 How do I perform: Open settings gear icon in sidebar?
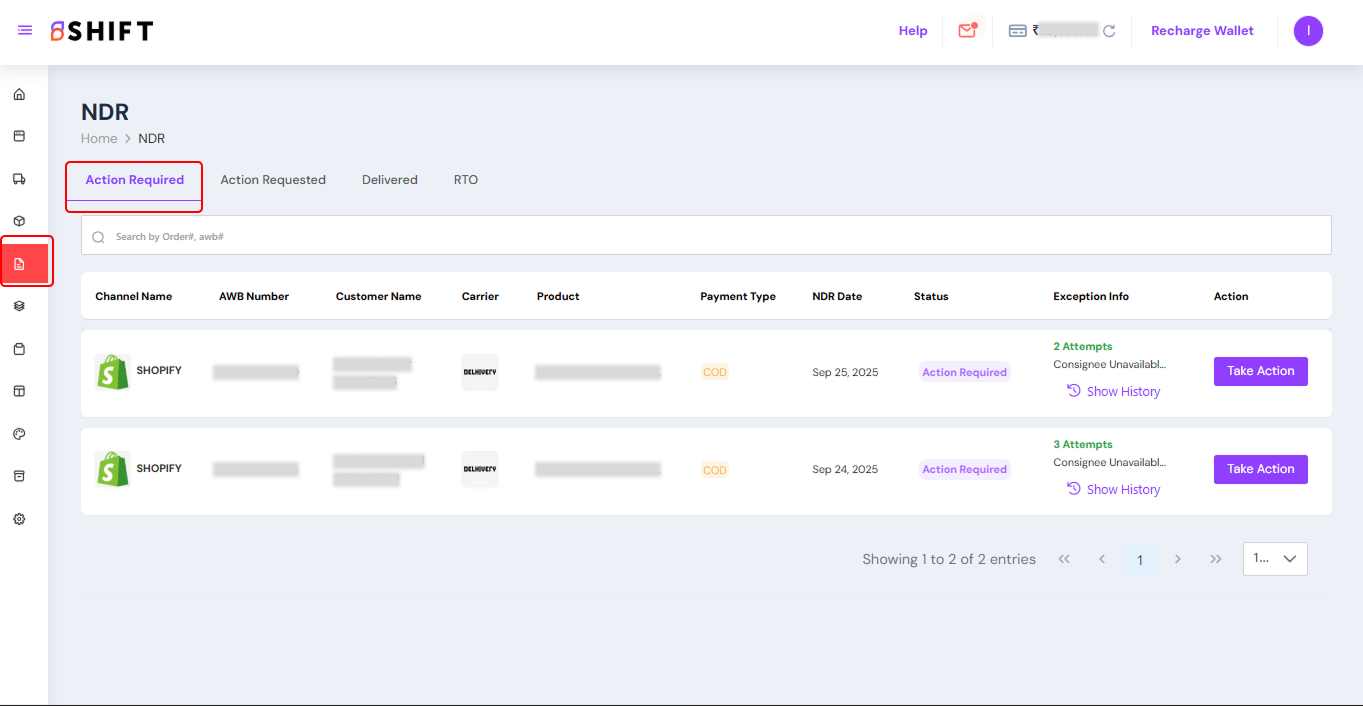click(x=19, y=519)
